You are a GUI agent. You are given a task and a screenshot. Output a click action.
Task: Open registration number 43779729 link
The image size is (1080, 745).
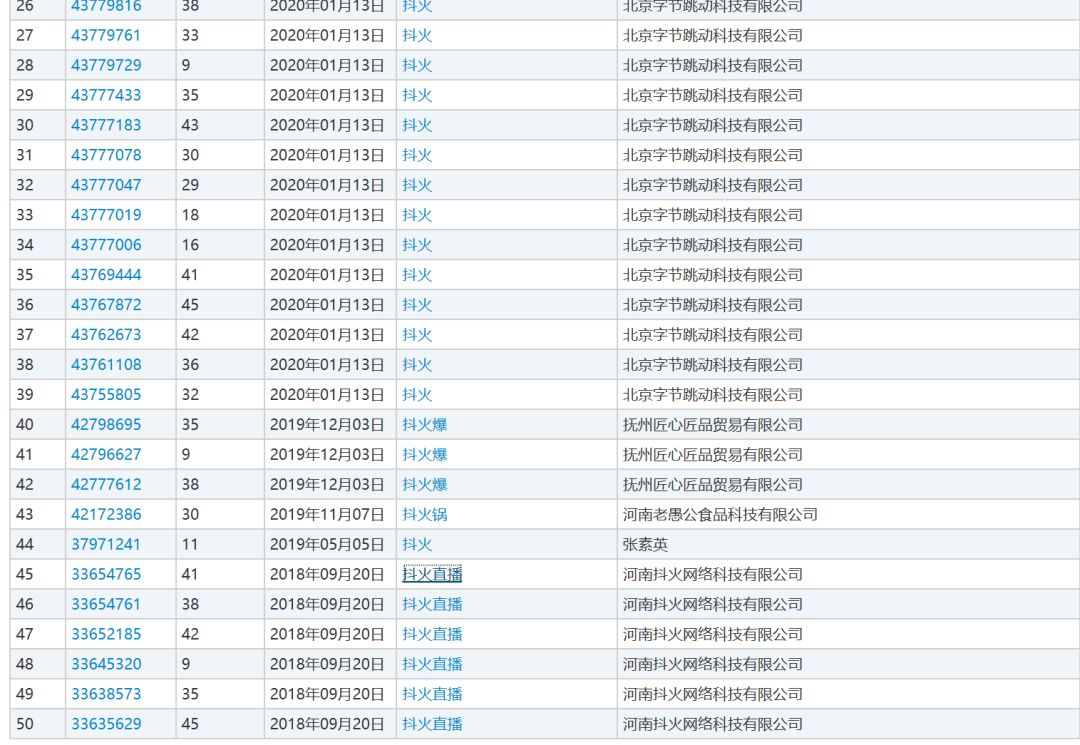tap(106, 65)
